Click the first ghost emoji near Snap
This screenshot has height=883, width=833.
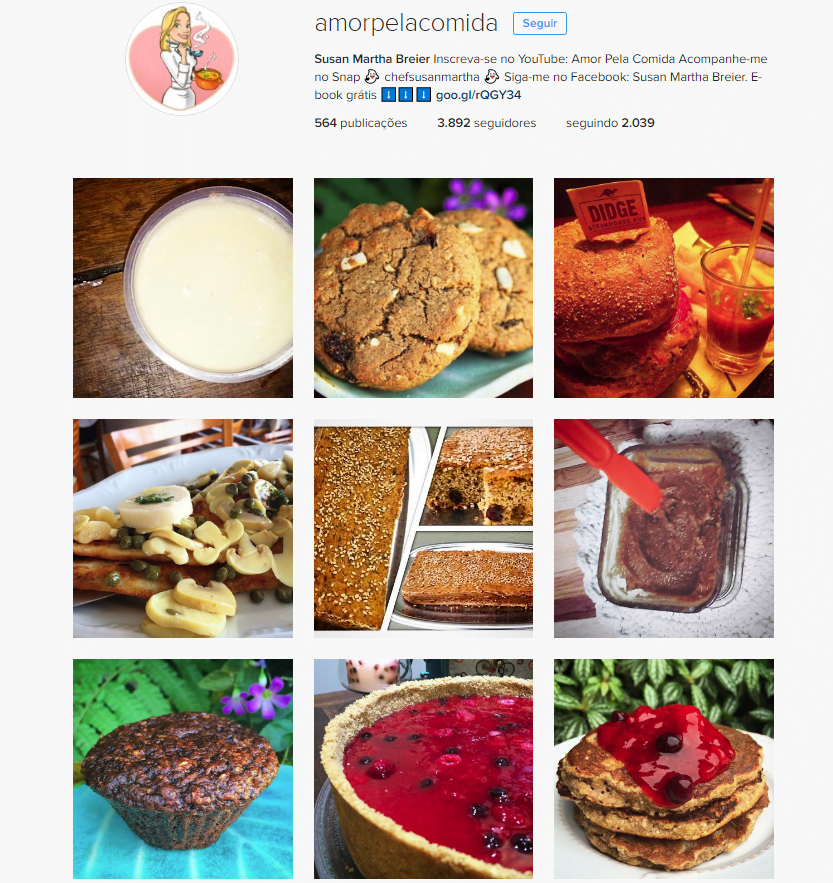click(x=372, y=77)
